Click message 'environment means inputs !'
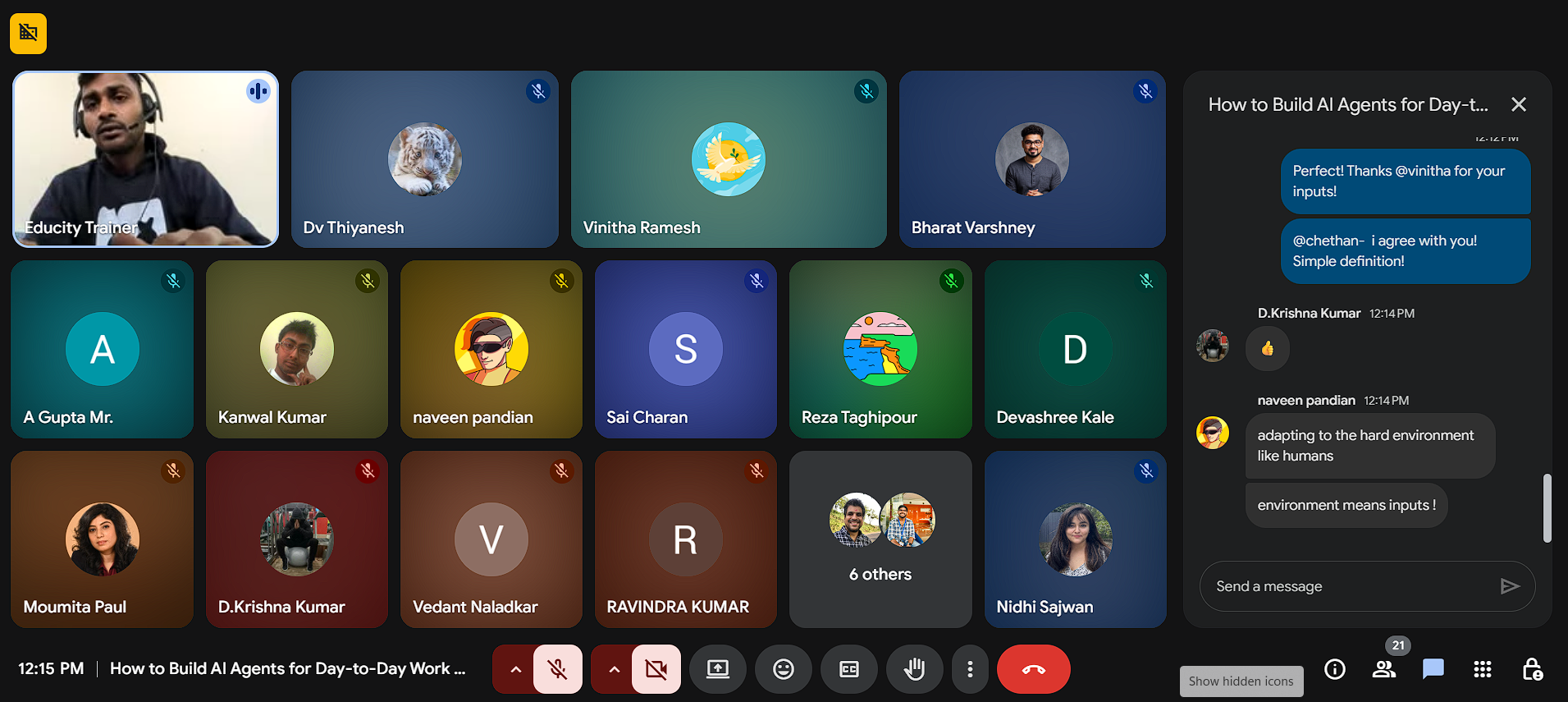Viewport: 1568px width, 702px height. (1346, 505)
